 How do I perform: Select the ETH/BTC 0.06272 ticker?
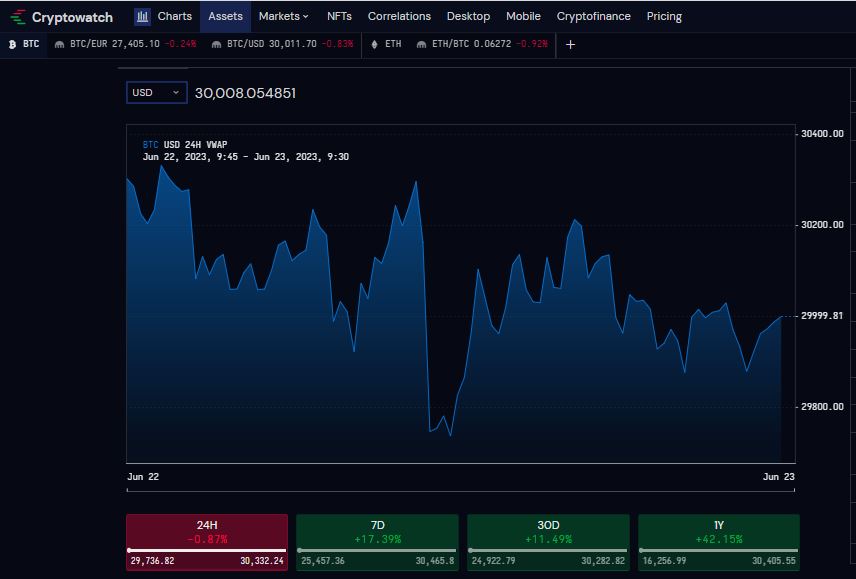(x=482, y=44)
